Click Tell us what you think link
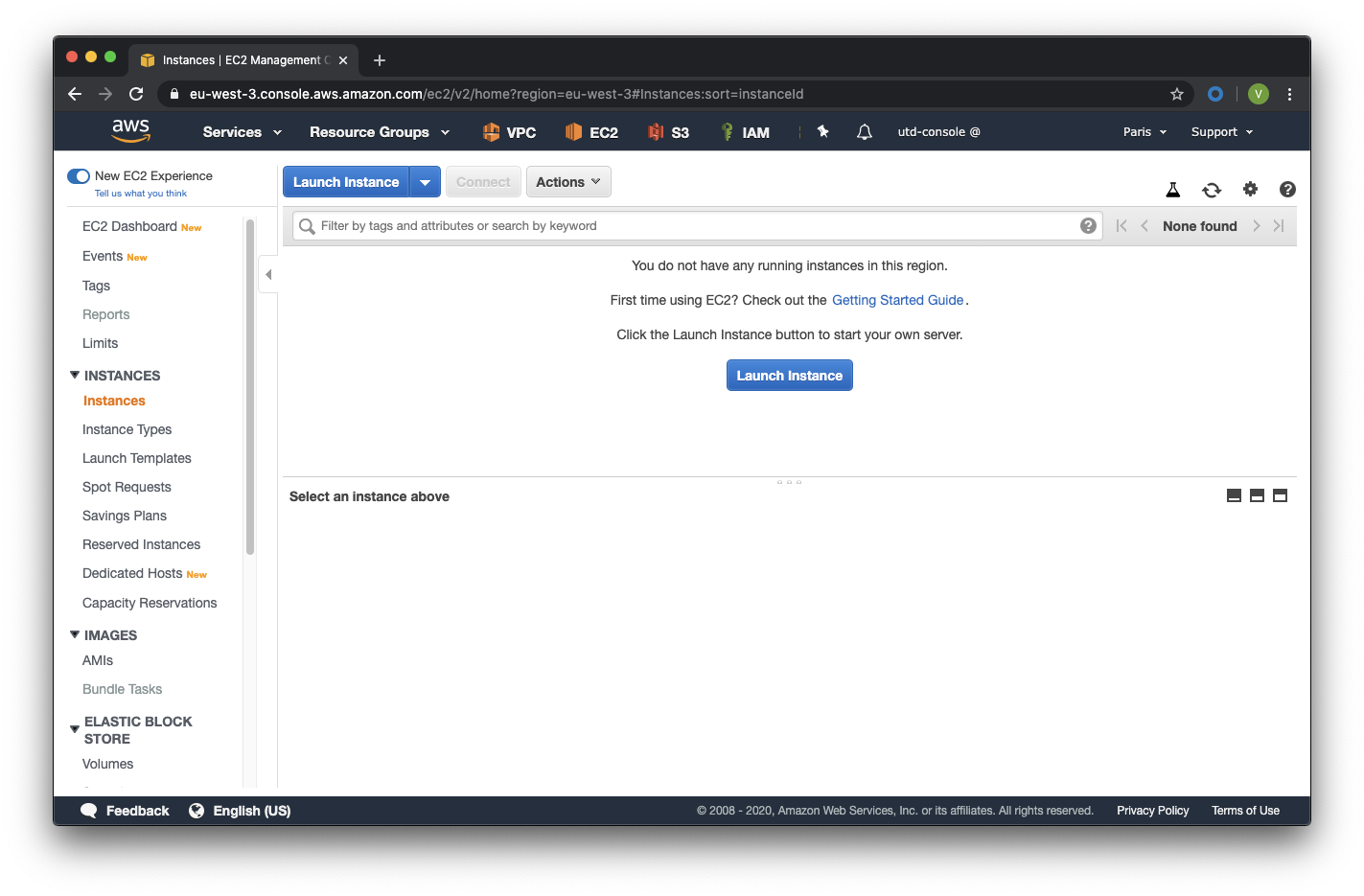This screenshot has width=1364, height=896. pyautogui.click(x=141, y=194)
